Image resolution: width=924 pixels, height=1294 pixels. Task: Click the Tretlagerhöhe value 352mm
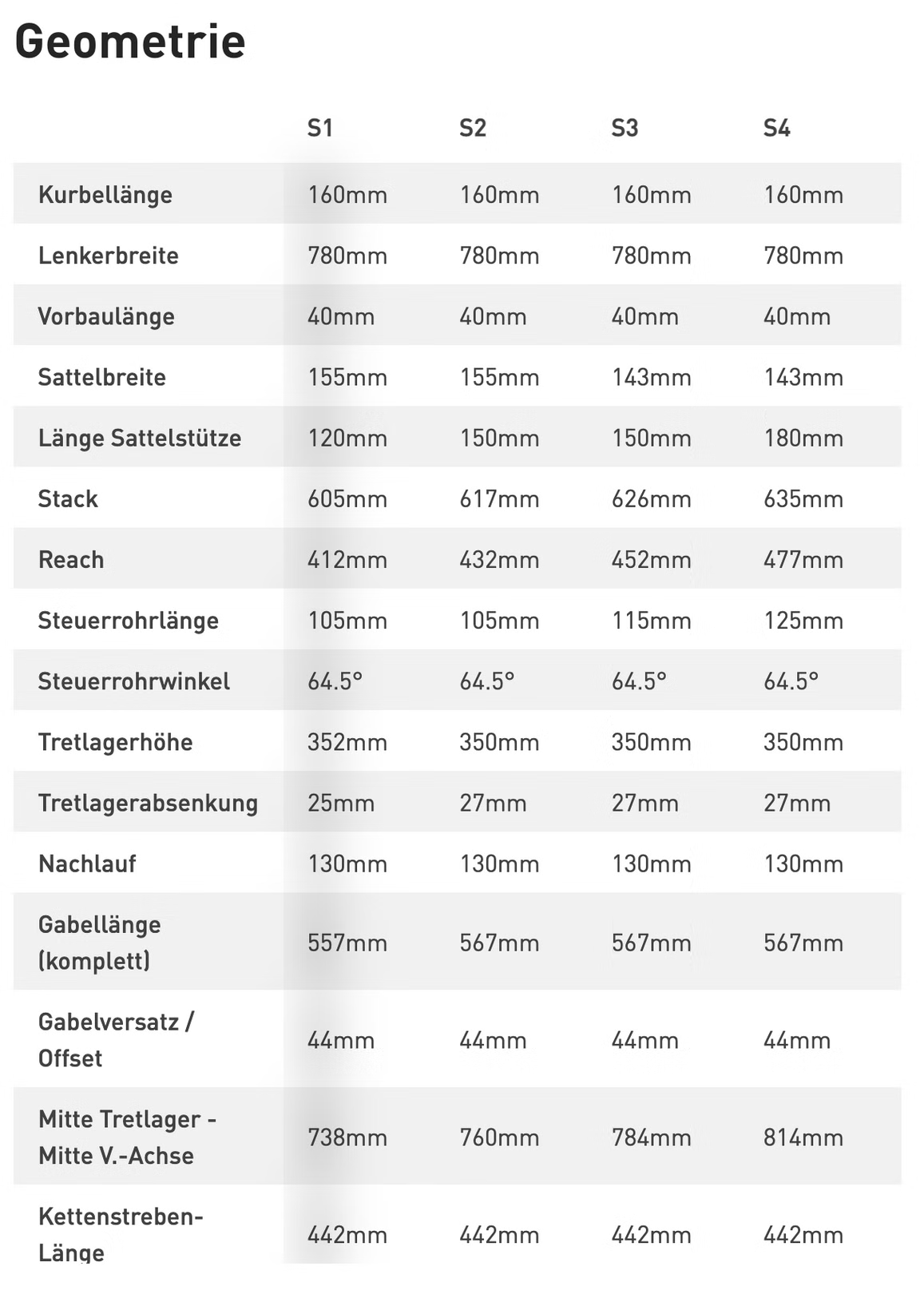pos(347,742)
